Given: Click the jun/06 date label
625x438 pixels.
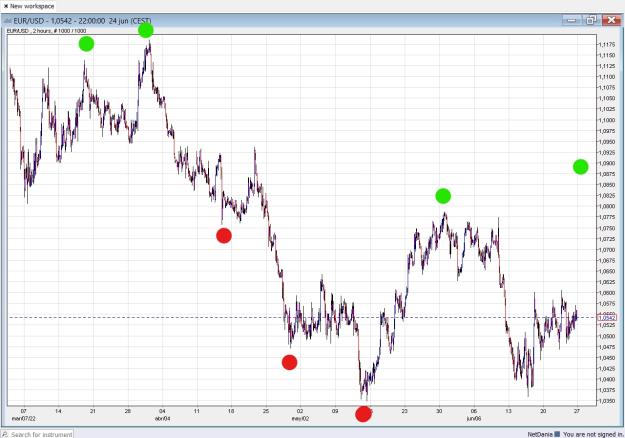Looking at the screenshot, I should coord(474,419).
